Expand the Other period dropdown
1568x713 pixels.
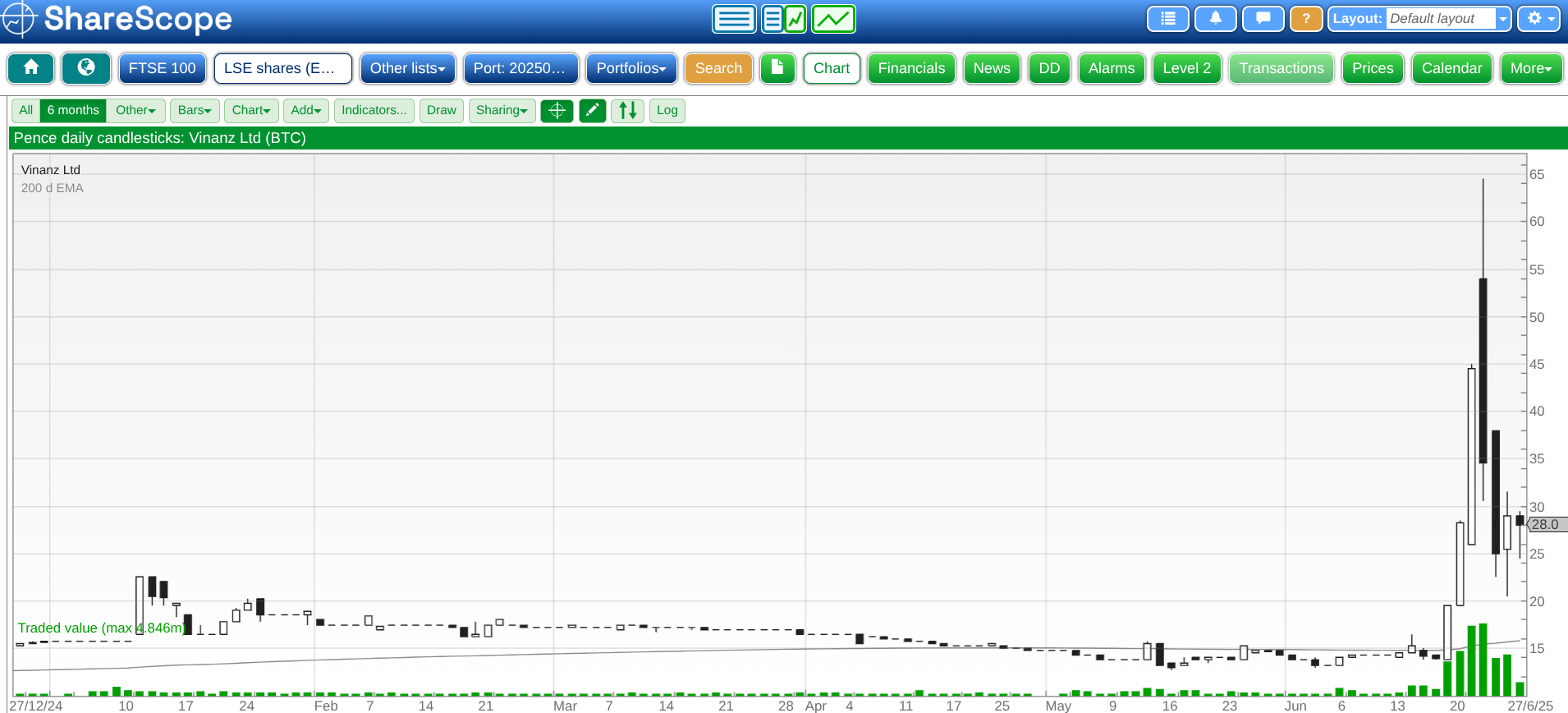coord(135,110)
